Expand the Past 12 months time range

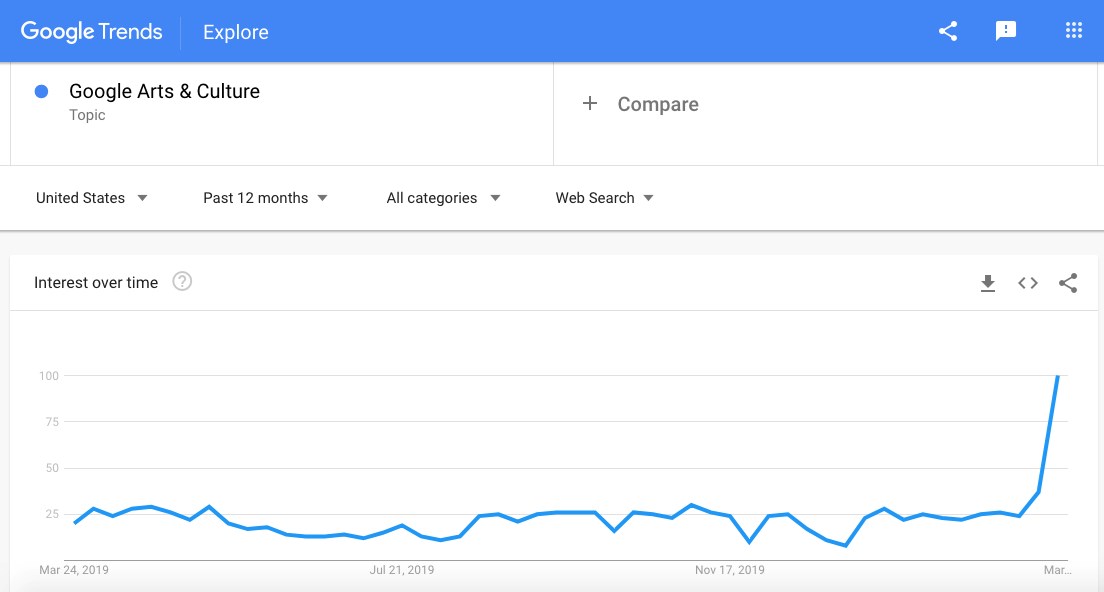click(265, 198)
